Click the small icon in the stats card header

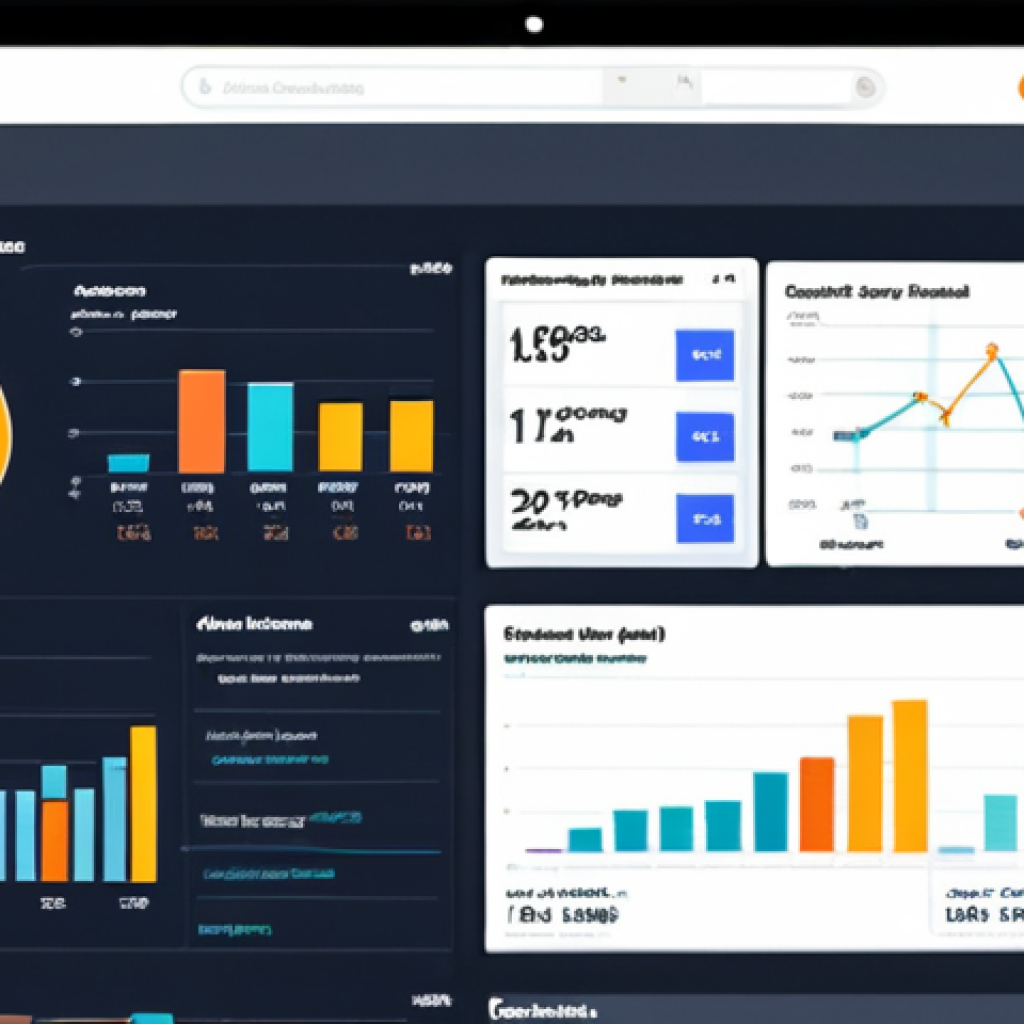coord(724,280)
